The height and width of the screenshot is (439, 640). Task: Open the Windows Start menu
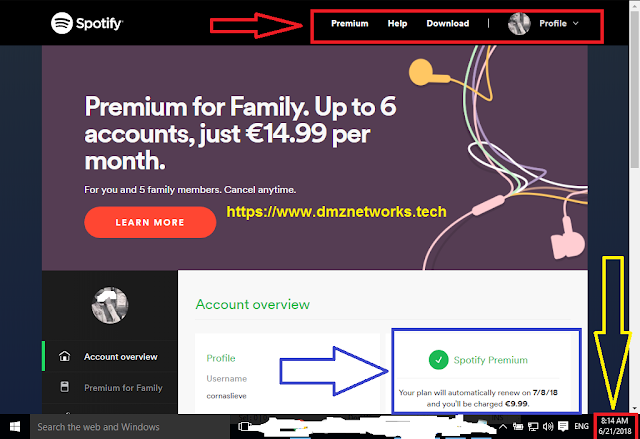pos(15,427)
